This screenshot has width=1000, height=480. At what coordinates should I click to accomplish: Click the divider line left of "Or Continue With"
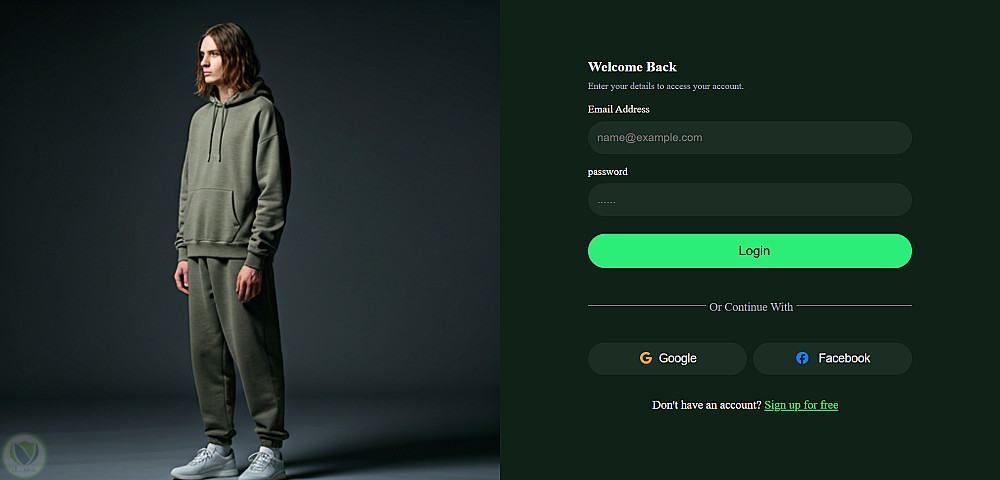click(x=646, y=306)
